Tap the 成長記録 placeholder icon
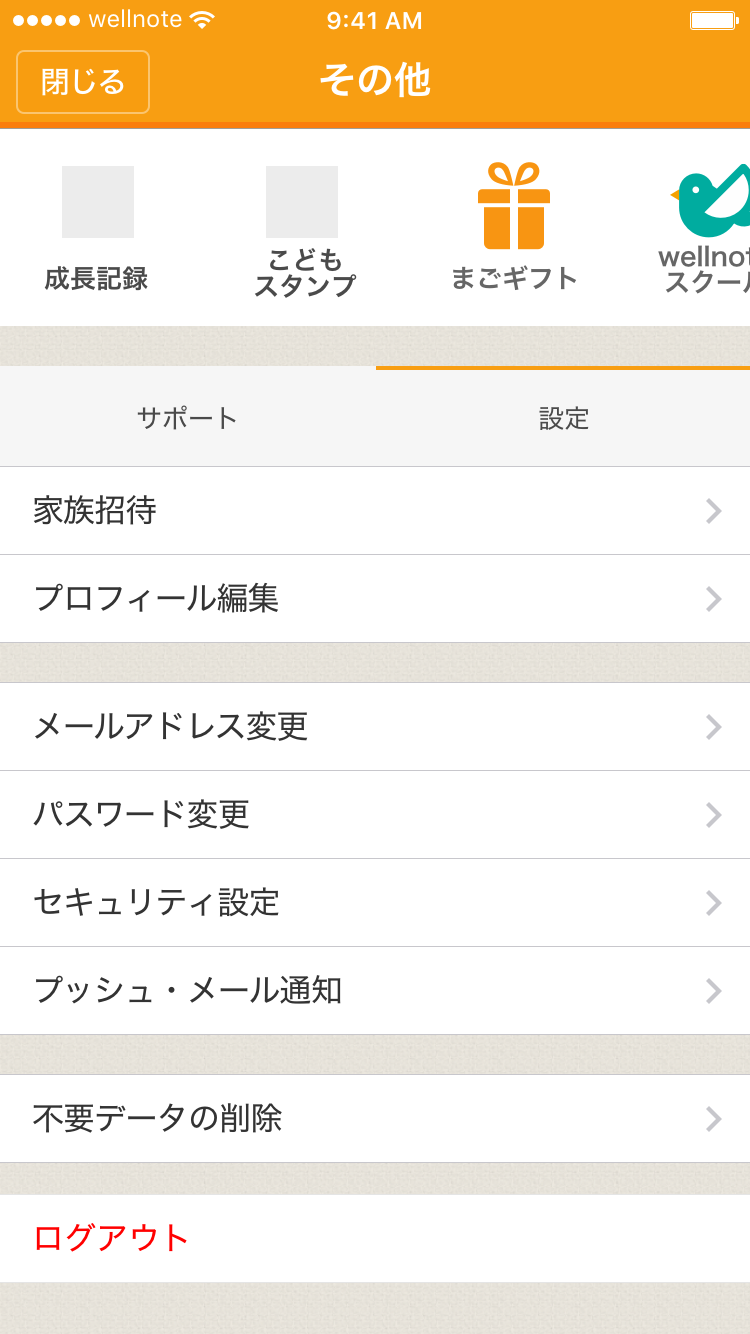This screenshot has width=750, height=1334. coord(98,202)
